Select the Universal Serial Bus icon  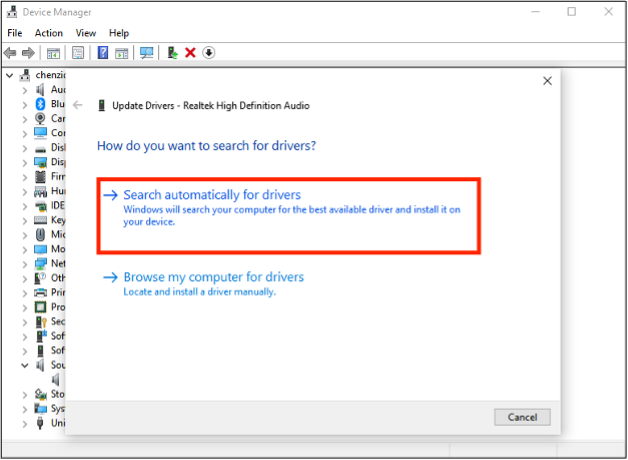40,423
